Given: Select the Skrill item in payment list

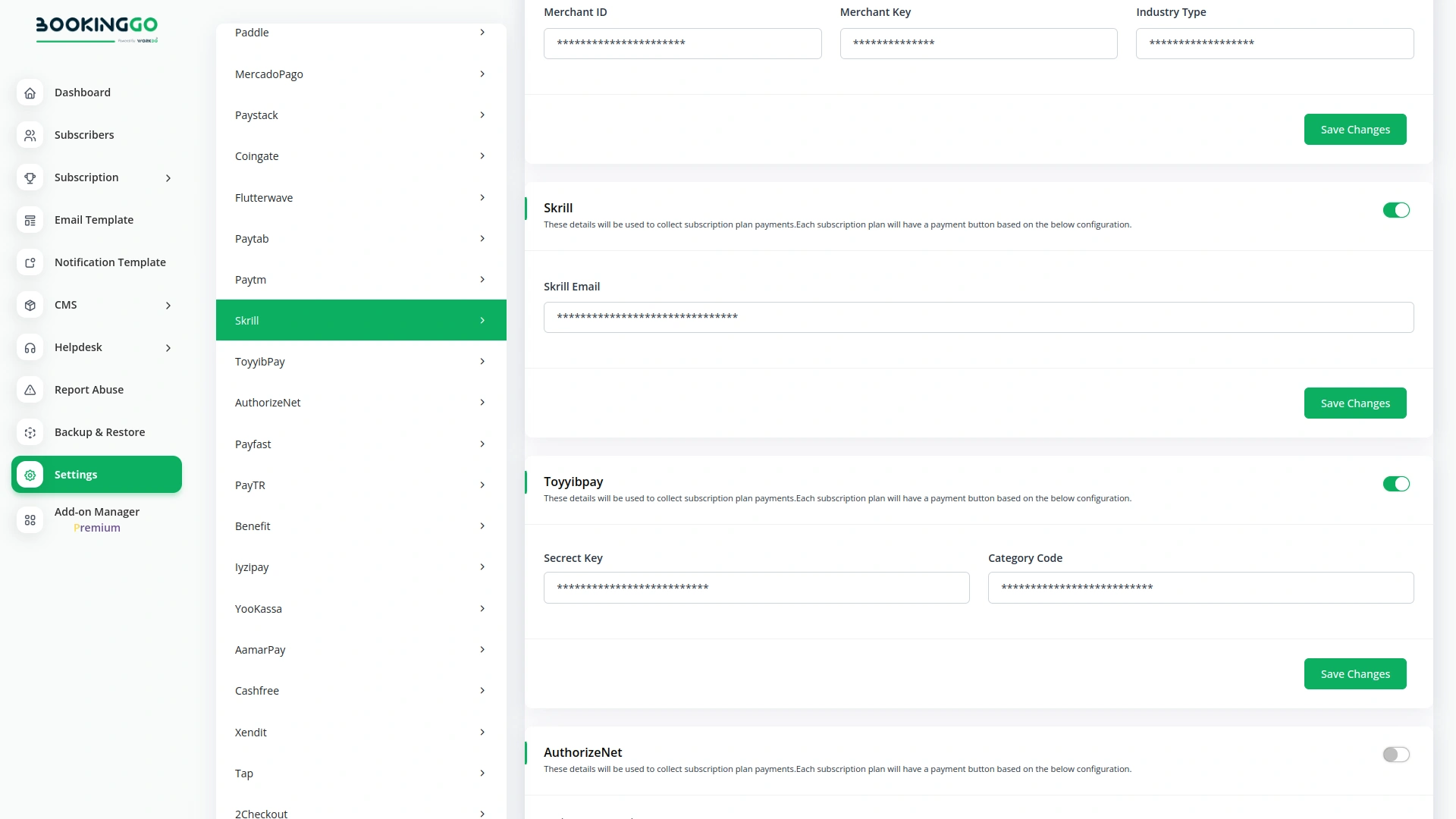Looking at the screenshot, I should point(361,320).
